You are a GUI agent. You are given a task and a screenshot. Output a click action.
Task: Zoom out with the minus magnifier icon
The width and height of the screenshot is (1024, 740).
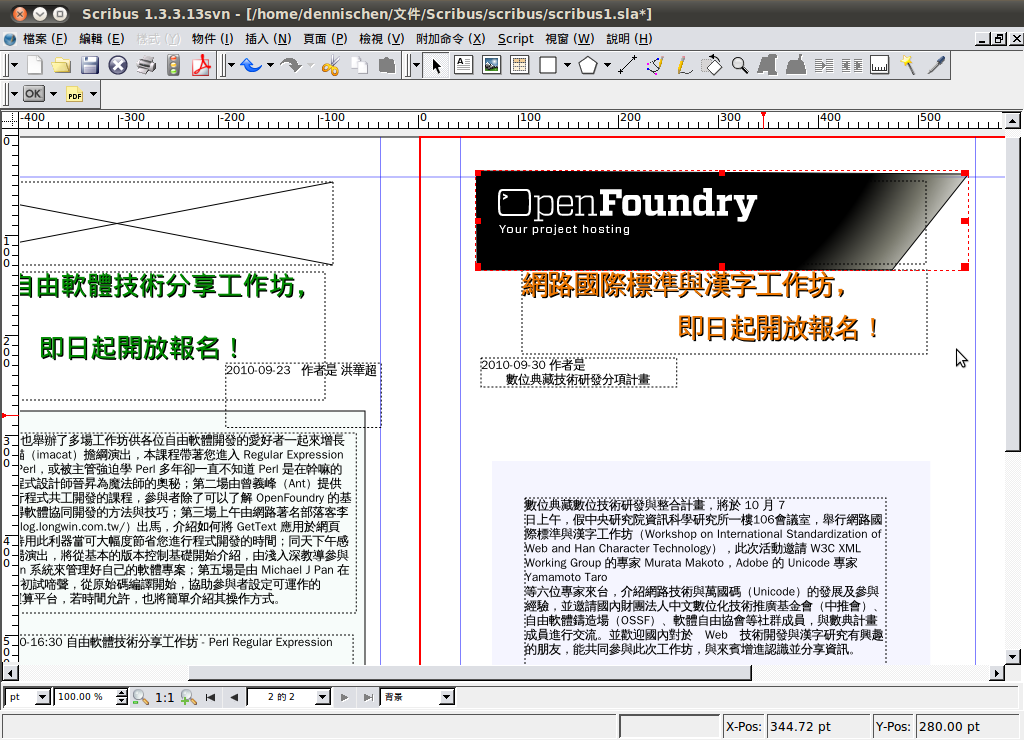(140, 698)
